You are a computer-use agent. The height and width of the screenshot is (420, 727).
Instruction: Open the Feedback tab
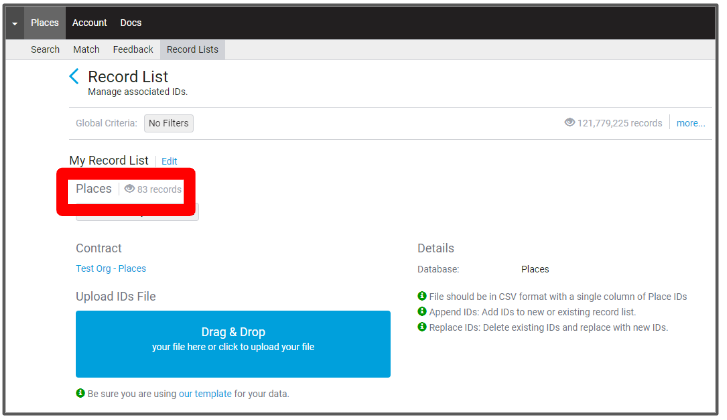(x=133, y=49)
